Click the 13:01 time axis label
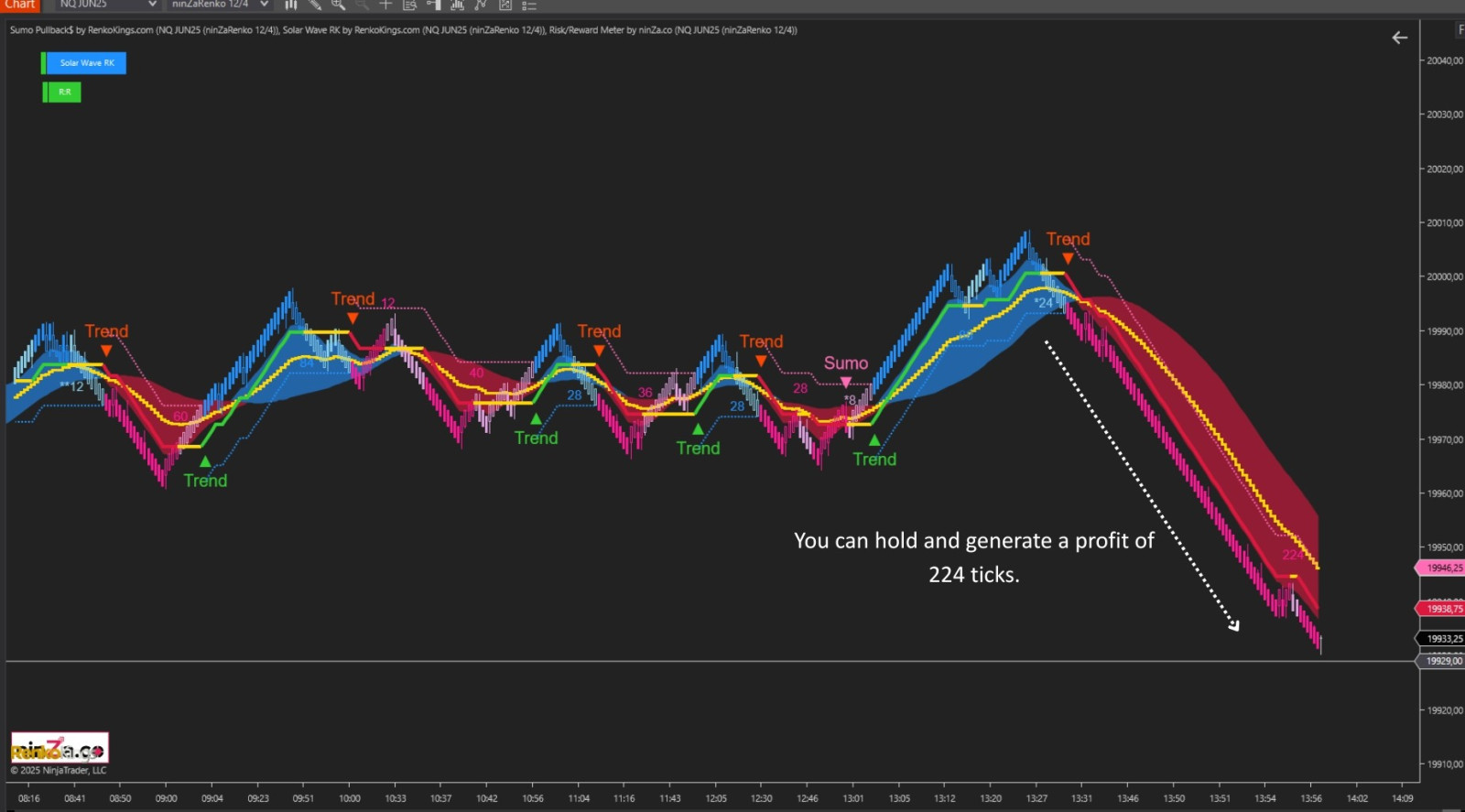This screenshot has width=1465, height=812. click(852, 798)
